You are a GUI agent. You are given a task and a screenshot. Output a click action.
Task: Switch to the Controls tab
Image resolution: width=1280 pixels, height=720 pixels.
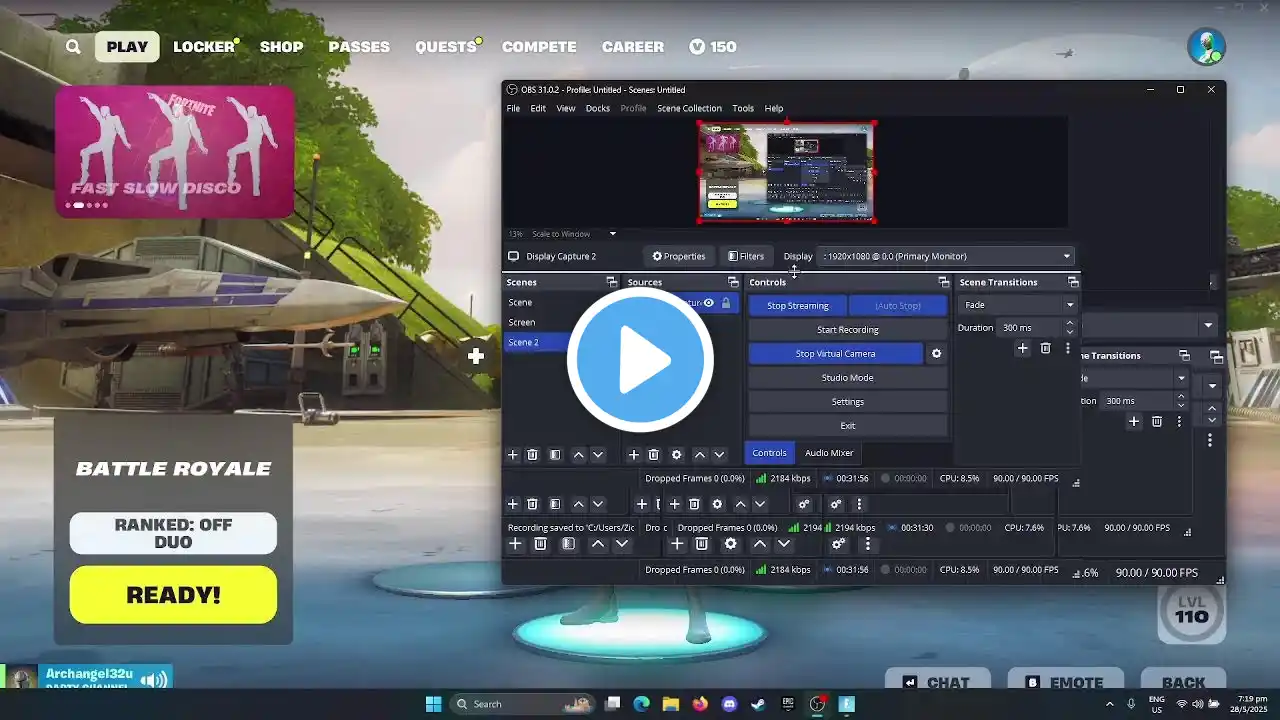click(769, 453)
